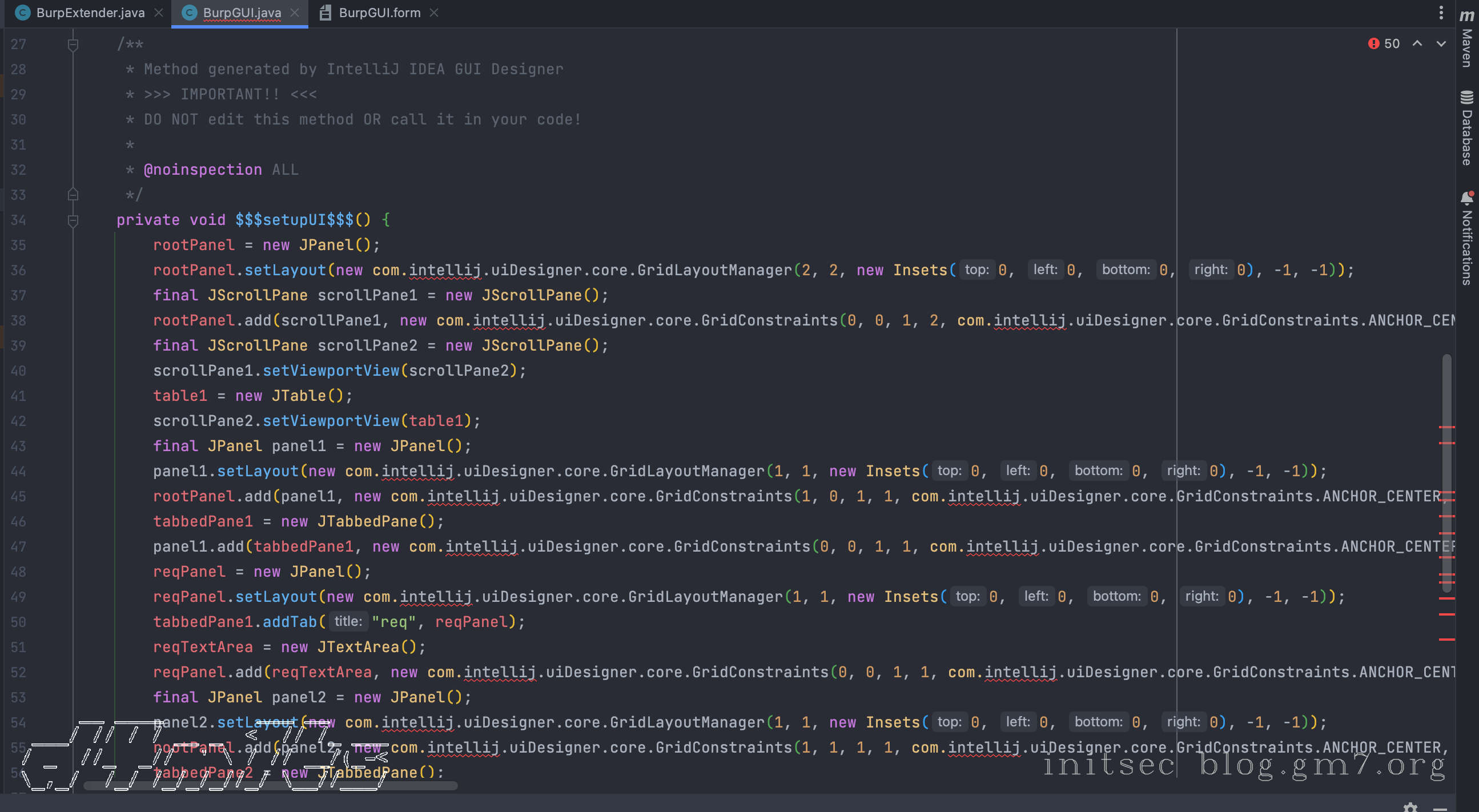Click fold end marker at comment close
Image resolution: width=1479 pixels, height=812 pixels.
(x=73, y=195)
